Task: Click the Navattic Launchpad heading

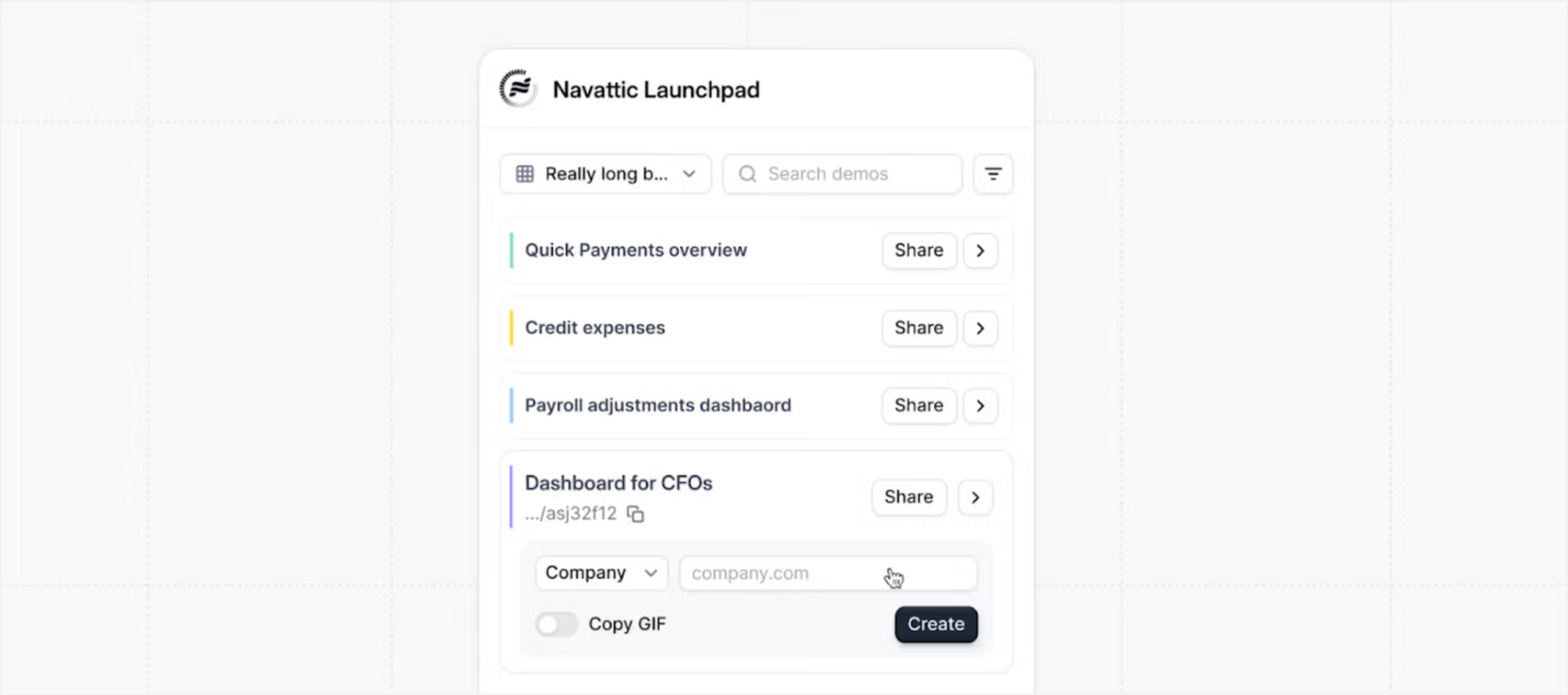Action: pyautogui.click(x=656, y=89)
